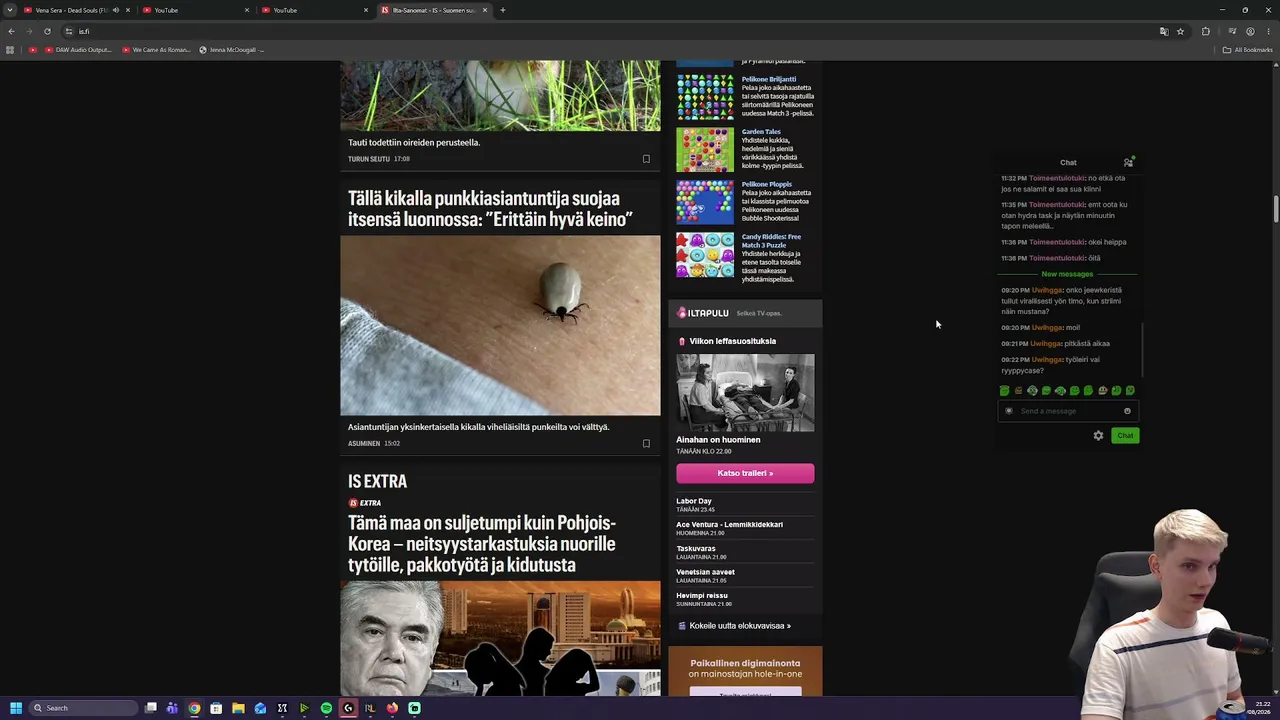The height and width of the screenshot is (720, 1280).
Task: Bookmark this page with star icon
Action: (x=1180, y=31)
